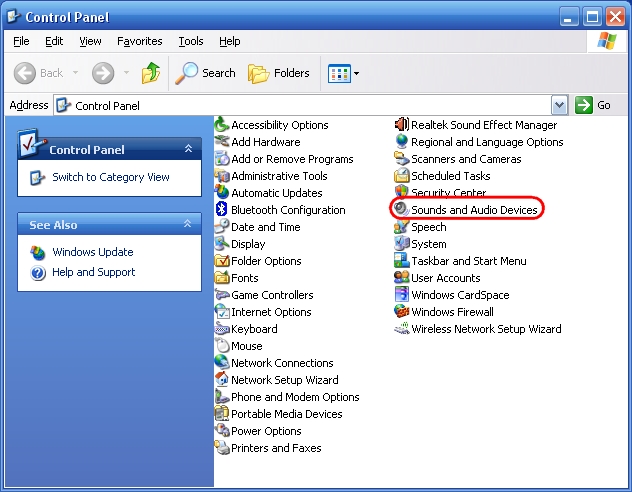Click the Forward navigation arrow button

point(103,73)
